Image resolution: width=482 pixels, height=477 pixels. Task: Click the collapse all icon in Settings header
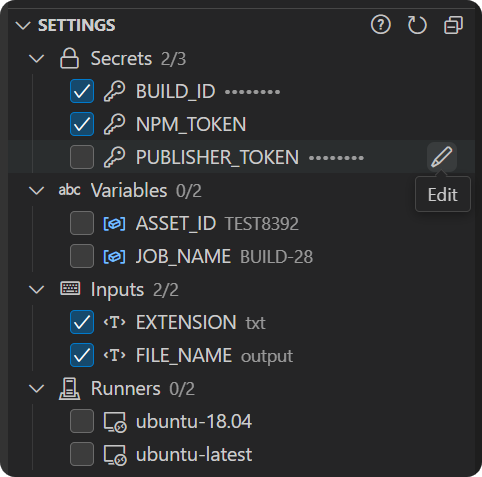click(x=453, y=25)
